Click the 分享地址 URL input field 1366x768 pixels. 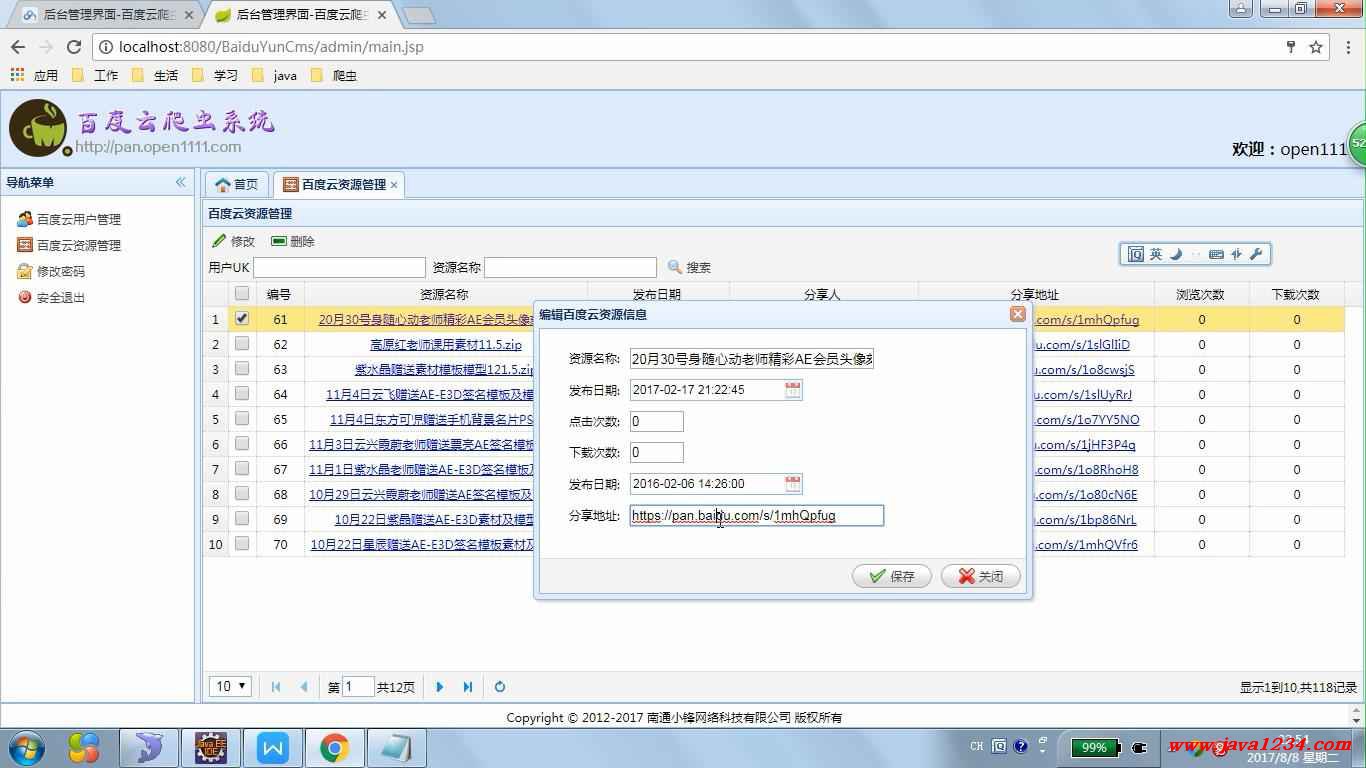point(757,515)
